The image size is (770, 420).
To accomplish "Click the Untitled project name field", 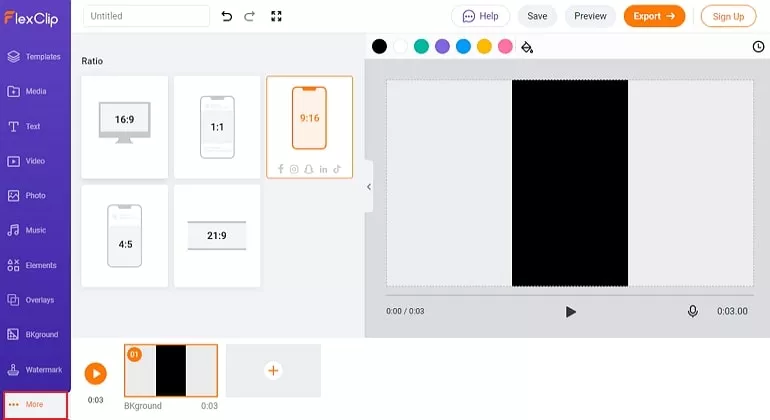I will 146,16.
